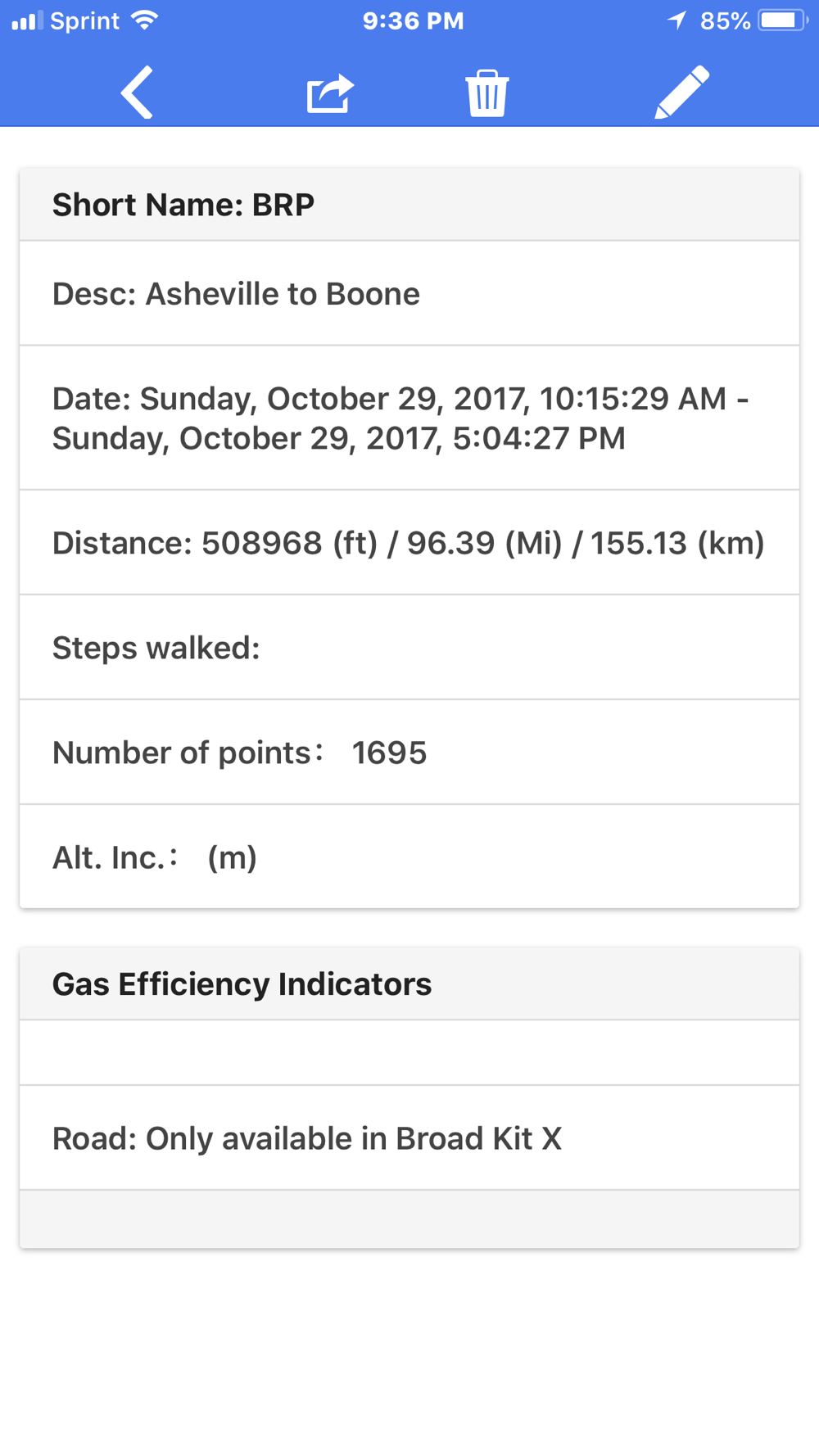Screen dimensions: 819x1456
Task: Edit track with pencil icon
Action: tap(682, 92)
